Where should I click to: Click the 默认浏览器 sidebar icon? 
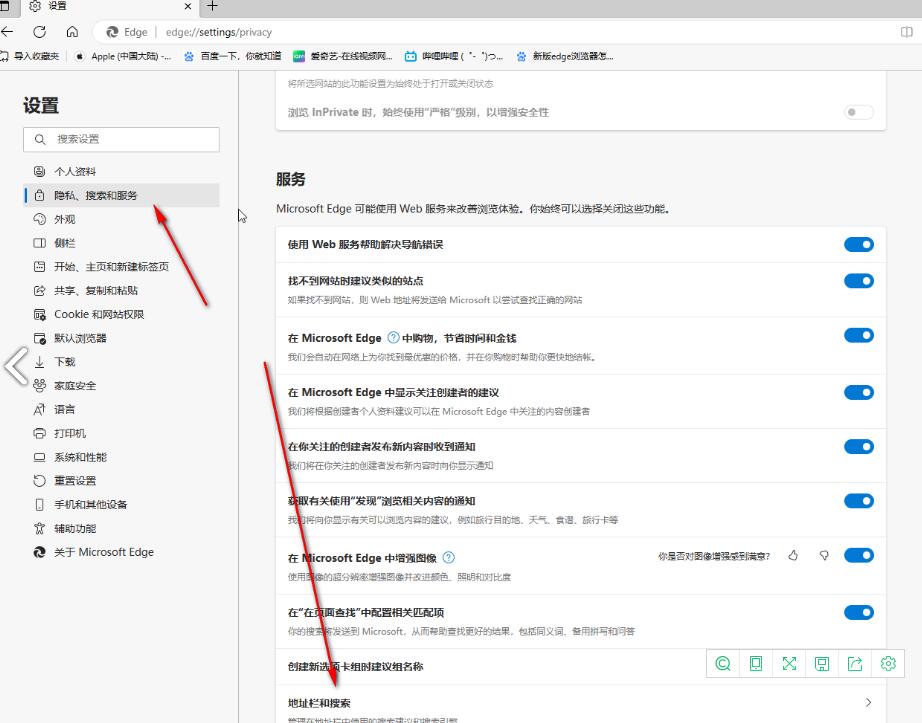coord(39,338)
